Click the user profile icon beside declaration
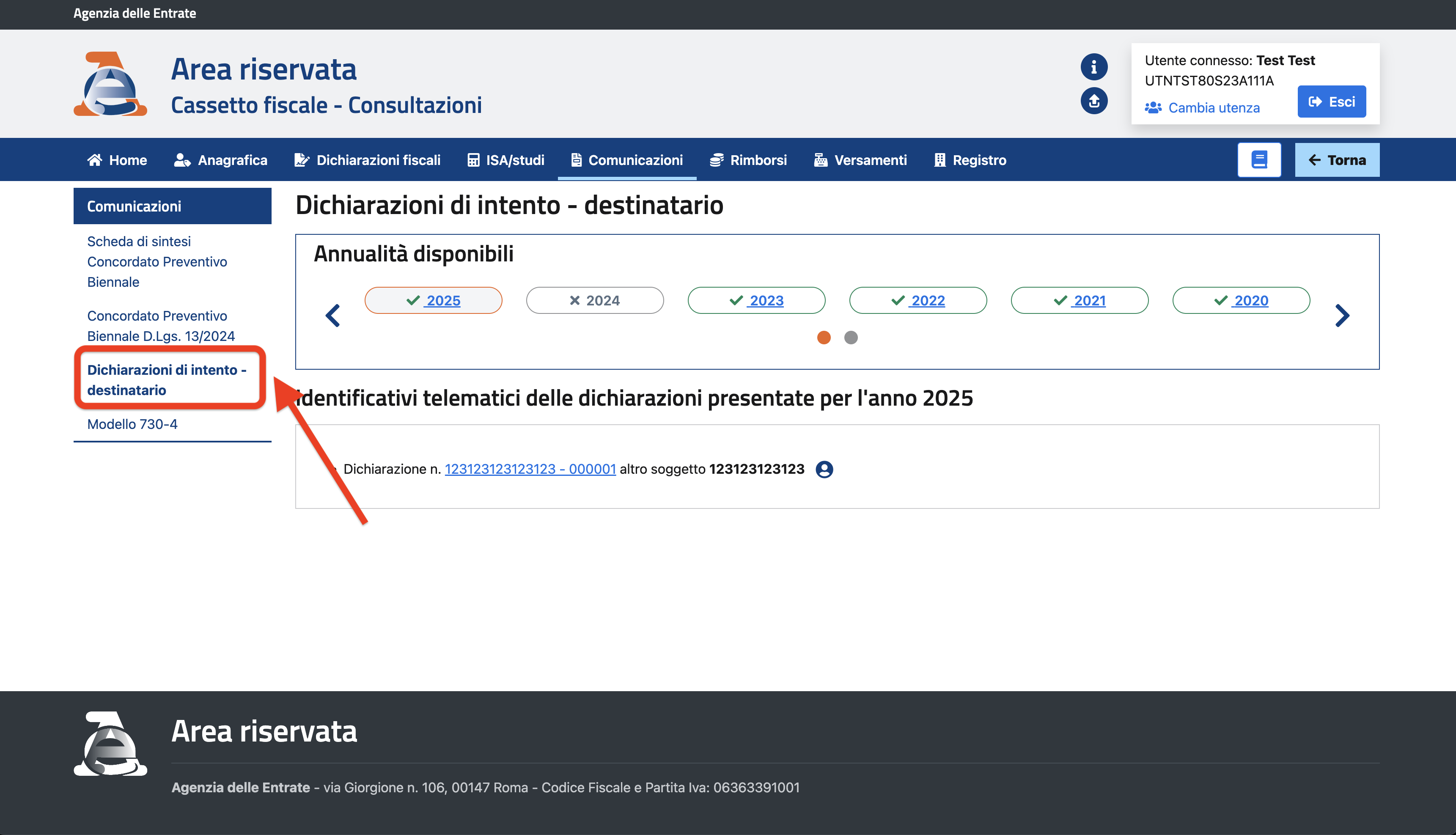The width and height of the screenshot is (1456, 835). click(x=824, y=469)
